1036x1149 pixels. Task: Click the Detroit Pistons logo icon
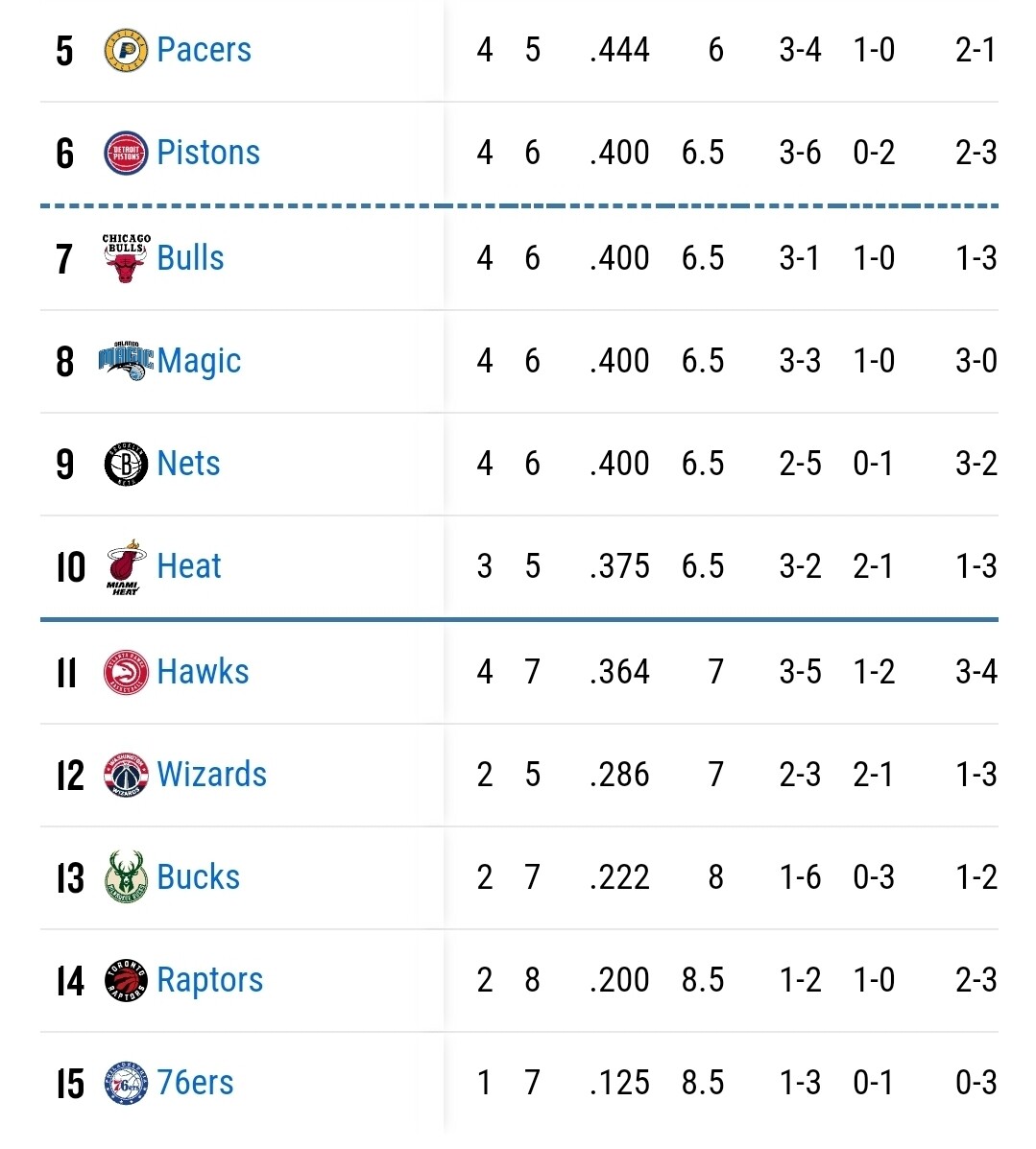point(126,153)
